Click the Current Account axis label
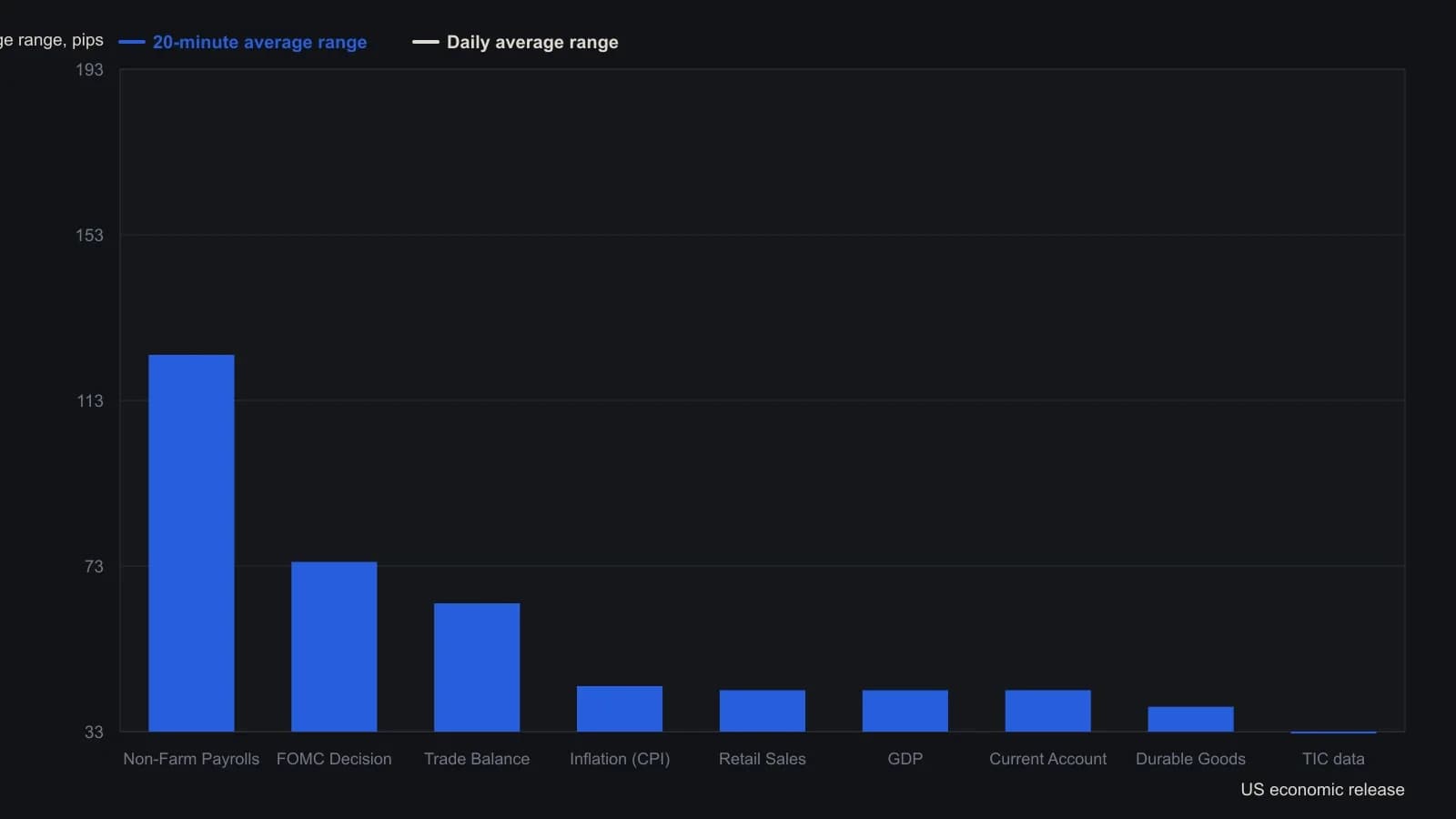The width and height of the screenshot is (1456, 819). click(1048, 759)
